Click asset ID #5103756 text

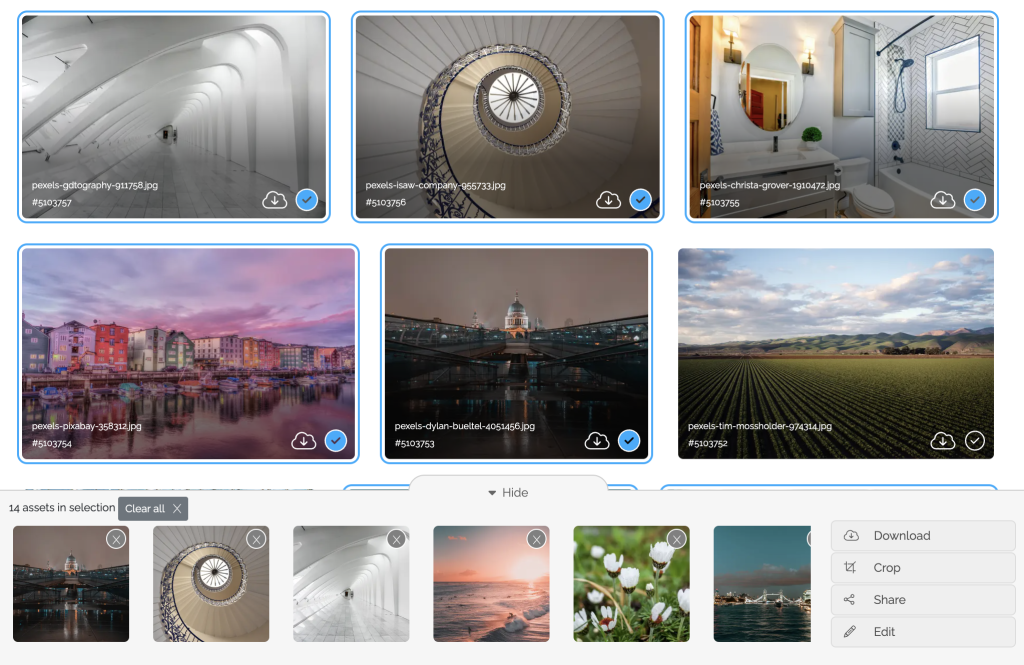tap(385, 203)
